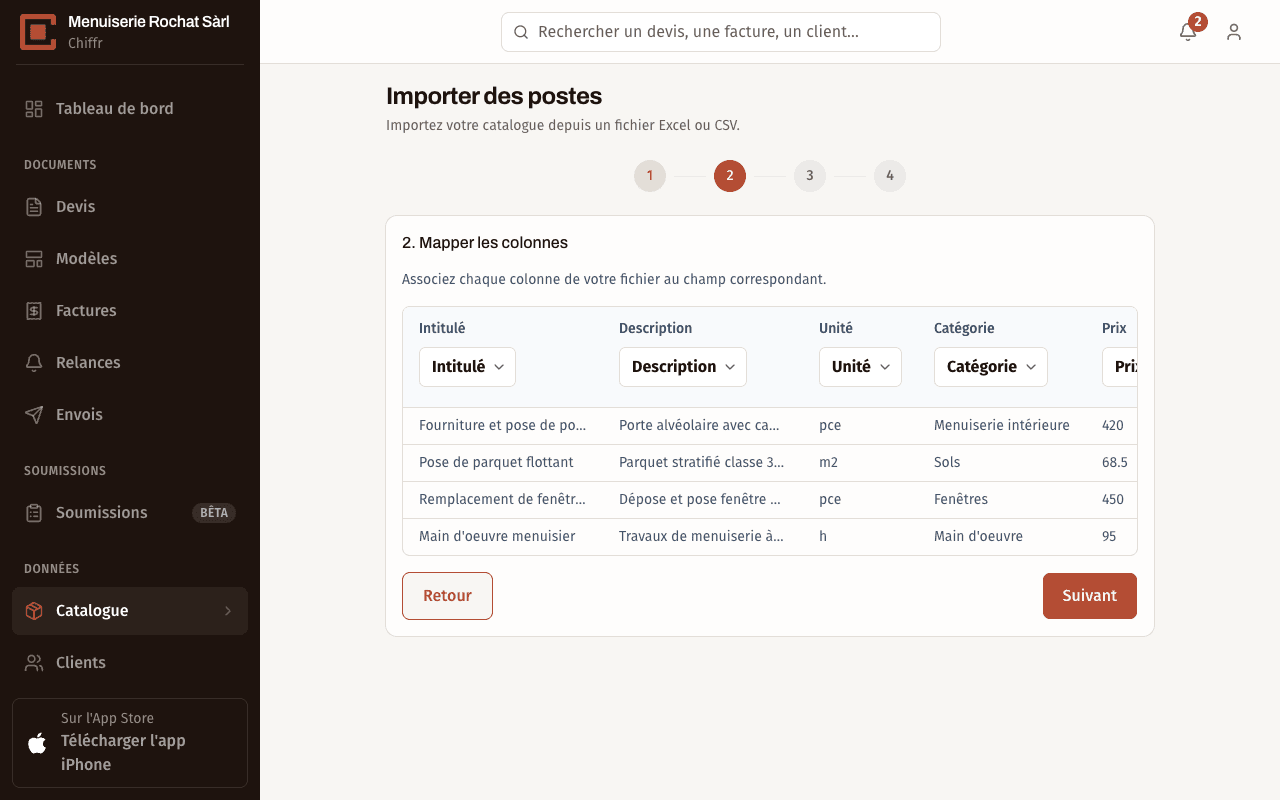Click the 'Pose de parquet flottant' cell

coord(503,463)
